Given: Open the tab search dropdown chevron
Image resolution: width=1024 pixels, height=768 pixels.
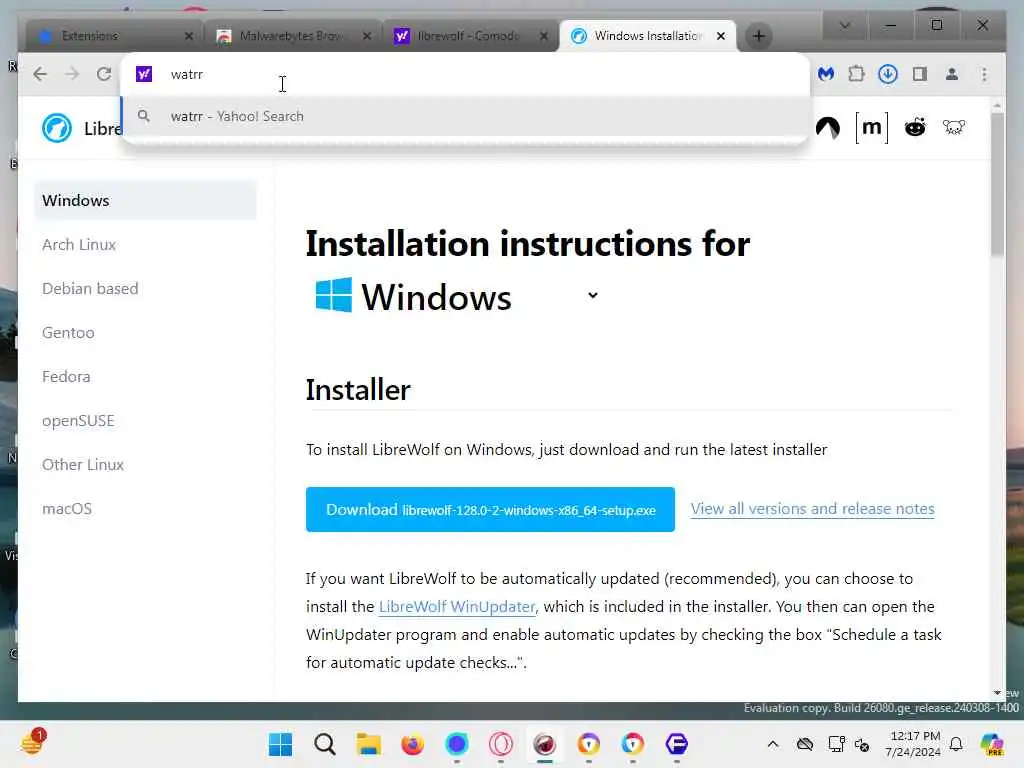Looking at the screenshot, I should pos(844,25).
